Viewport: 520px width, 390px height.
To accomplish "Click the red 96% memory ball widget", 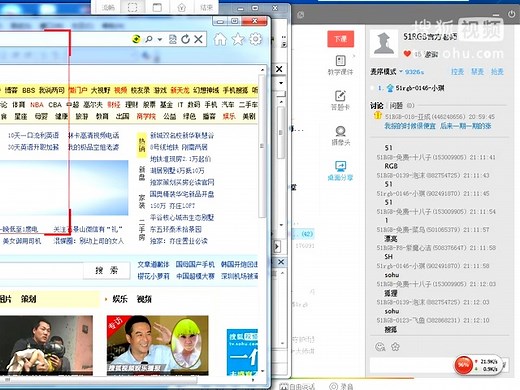I will 463,365.
